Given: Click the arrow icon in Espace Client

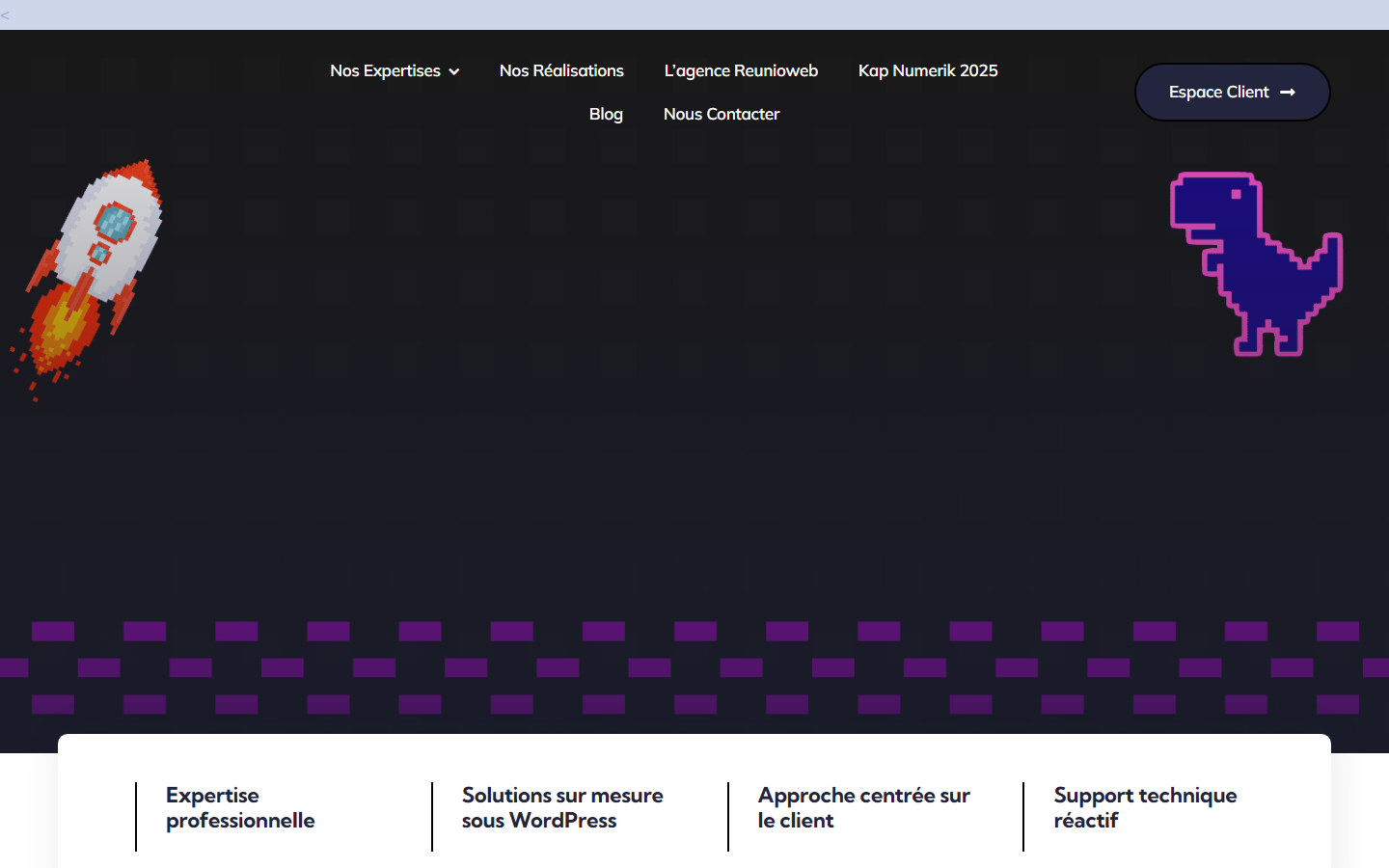Looking at the screenshot, I should (1288, 93).
